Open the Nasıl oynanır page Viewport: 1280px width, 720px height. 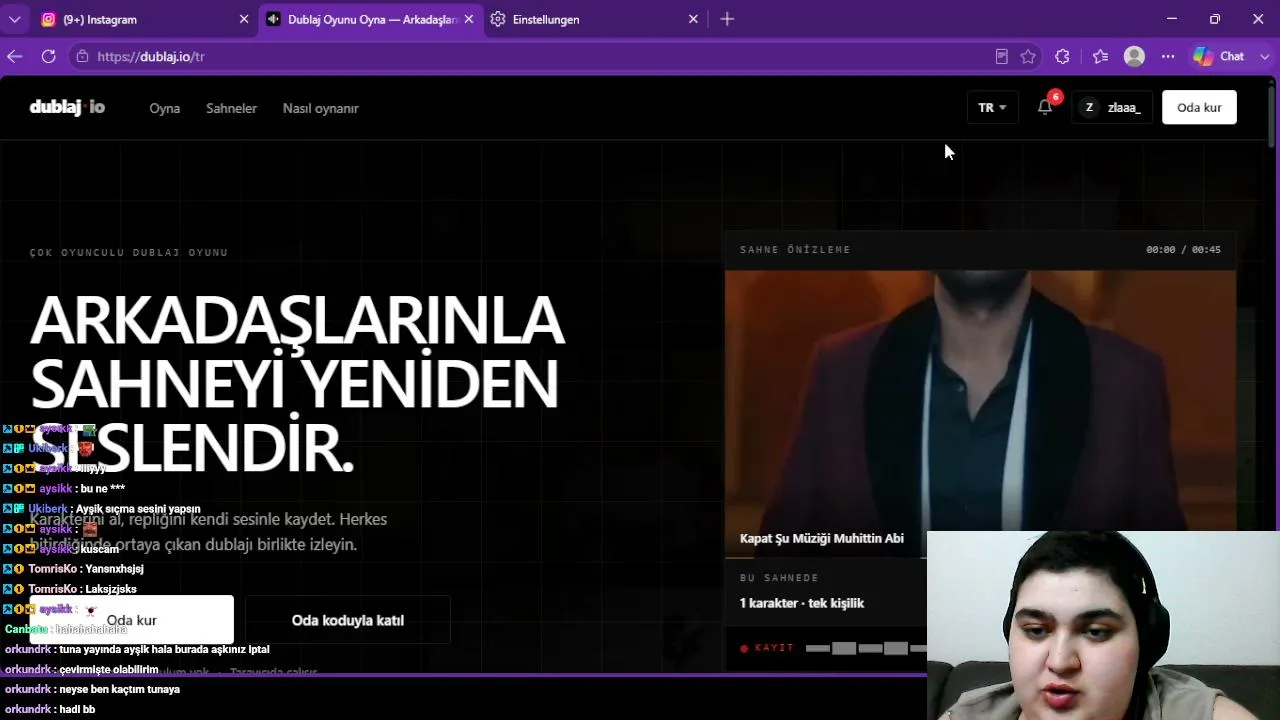click(320, 108)
